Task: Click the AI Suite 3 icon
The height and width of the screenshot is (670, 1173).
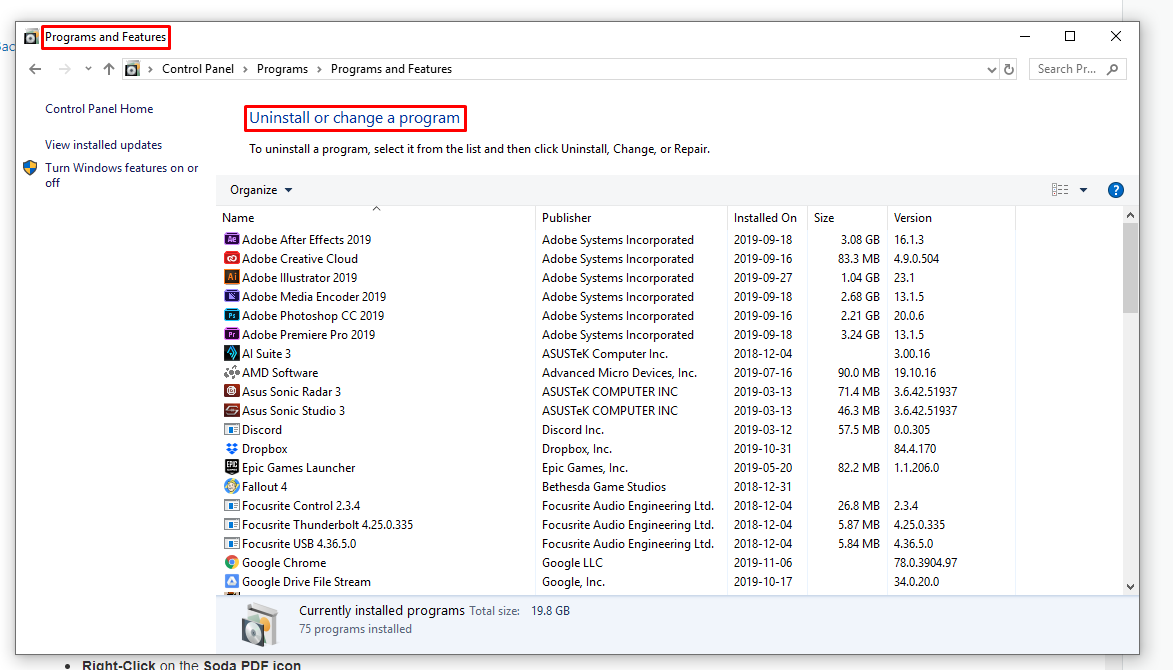Action: point(232,353)
